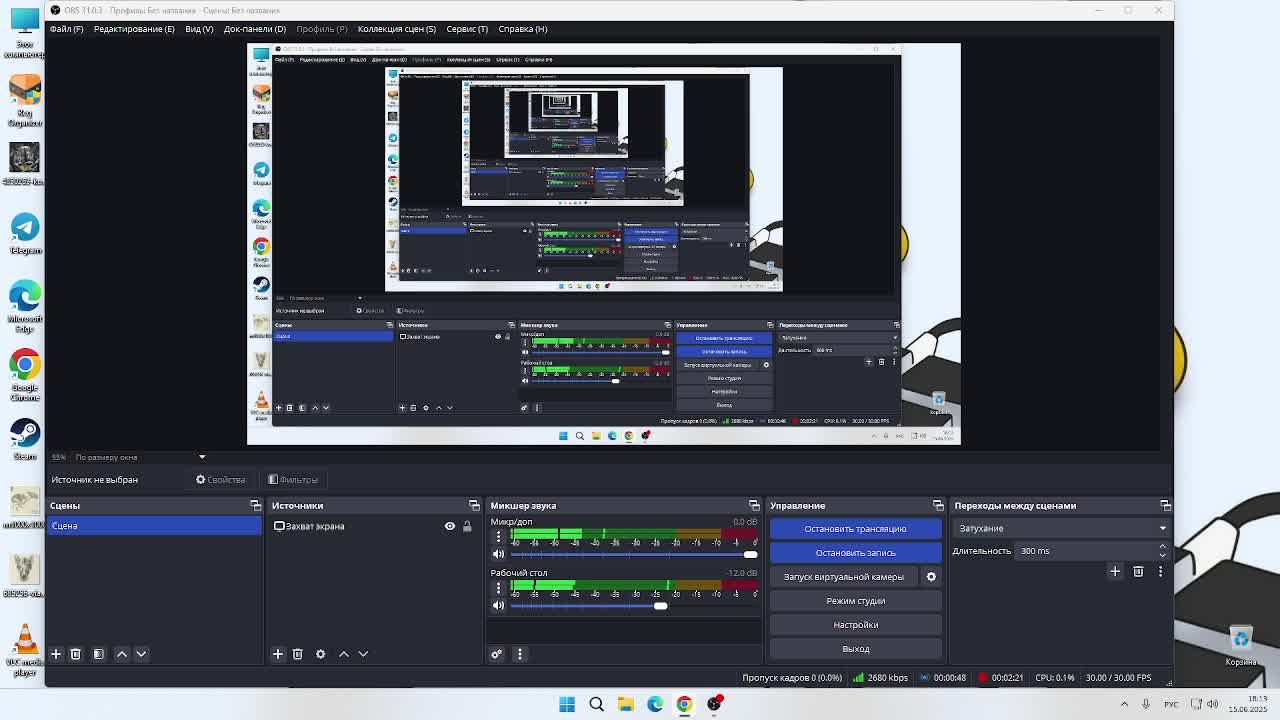Remove the selected scene with trash icon
Viewport: 1280px width, 720px height.
coord(75,654)
